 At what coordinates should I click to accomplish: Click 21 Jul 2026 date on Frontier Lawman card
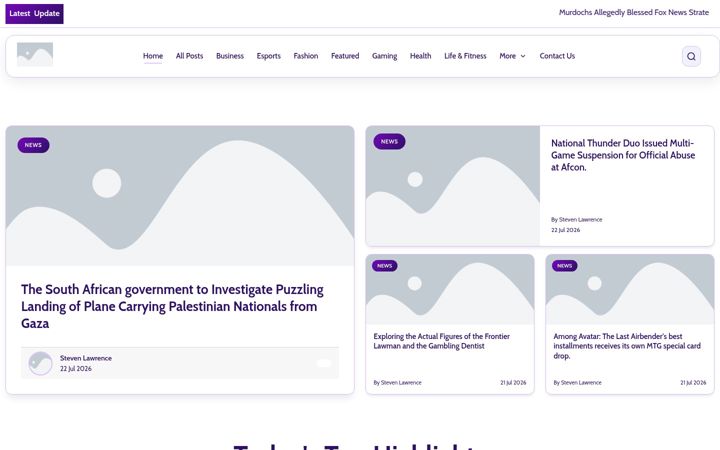coord(513,382)
